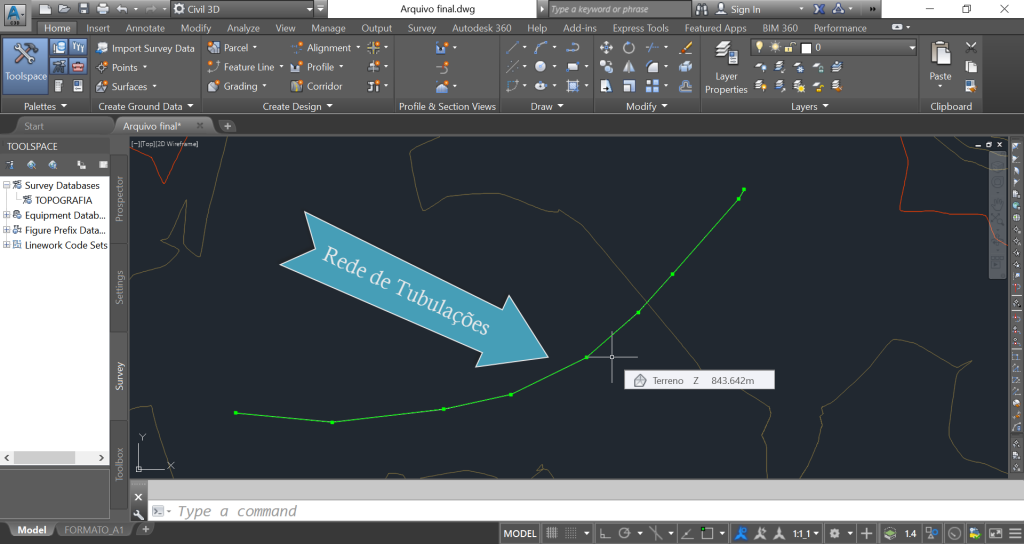
Task: Toggle Polar tracking in status bar
Action: click(625, 533)
